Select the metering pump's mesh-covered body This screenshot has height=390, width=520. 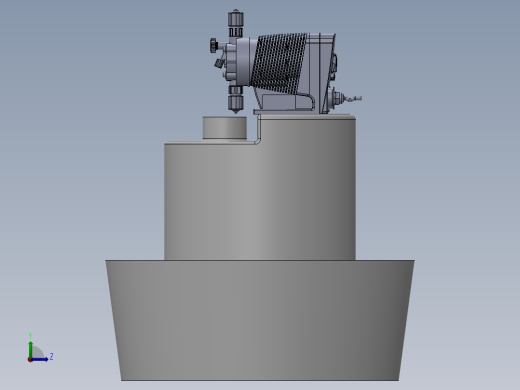[x=279, y=63]
